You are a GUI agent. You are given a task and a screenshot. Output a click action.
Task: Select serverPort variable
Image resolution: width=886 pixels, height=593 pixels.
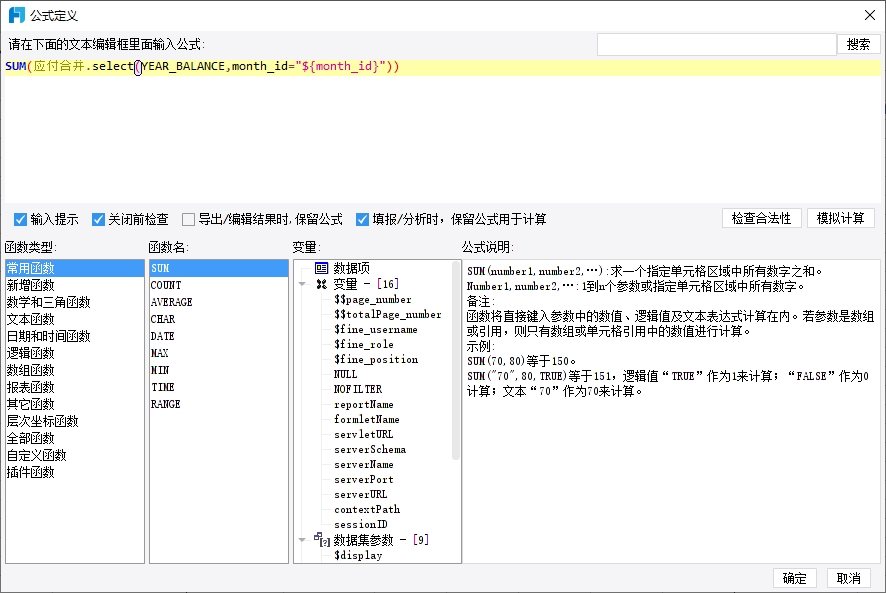363,479
